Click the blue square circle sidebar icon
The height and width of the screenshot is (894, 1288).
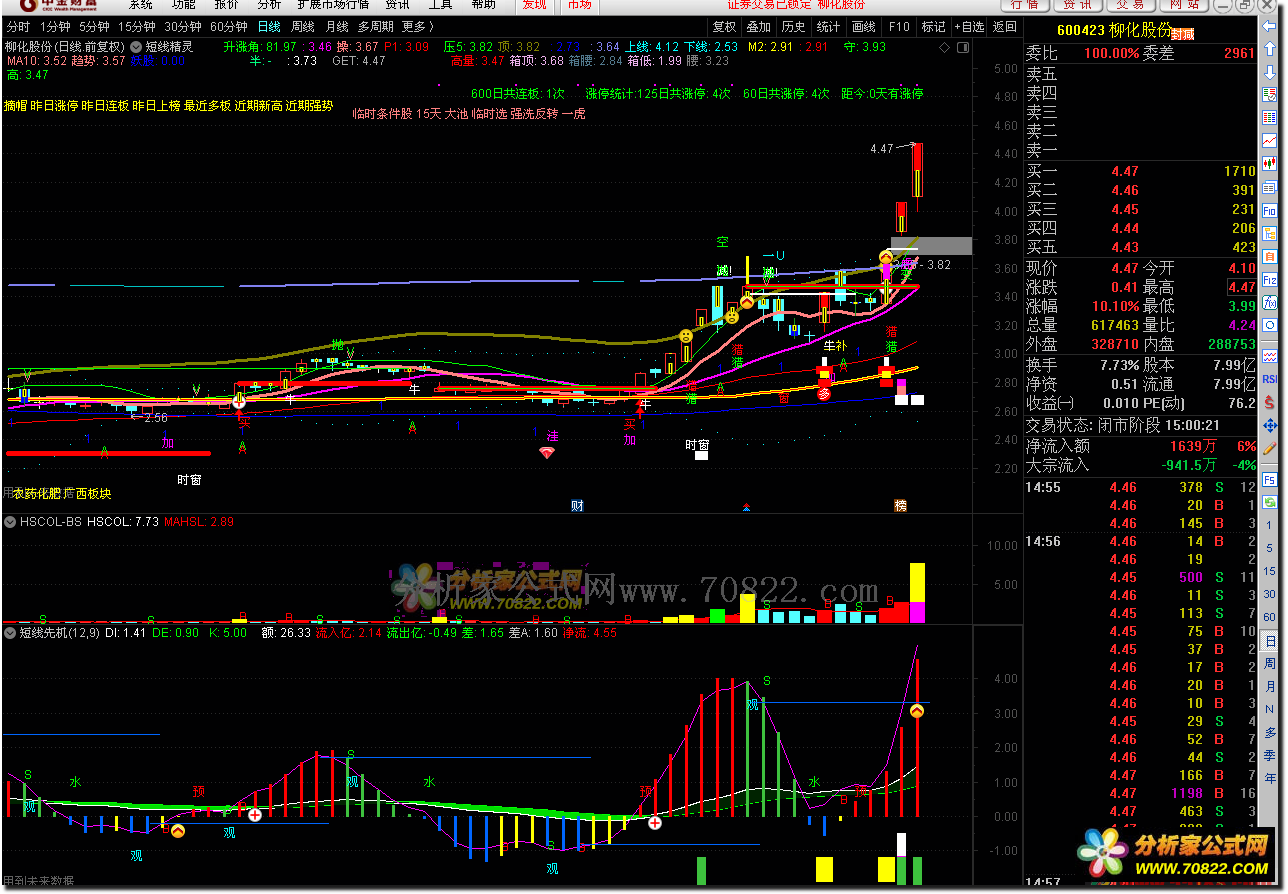tap(1269, 325)
